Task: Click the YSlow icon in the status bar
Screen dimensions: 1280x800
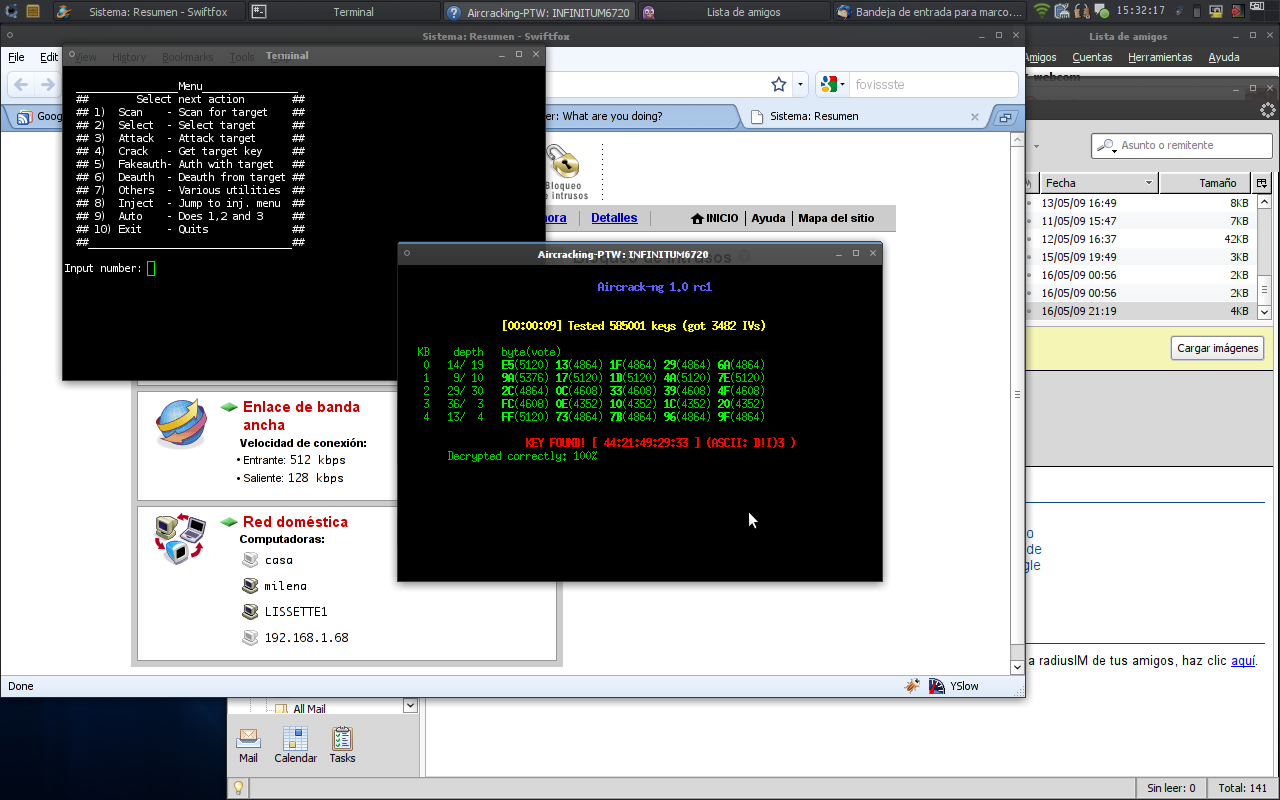Action: 936,686
